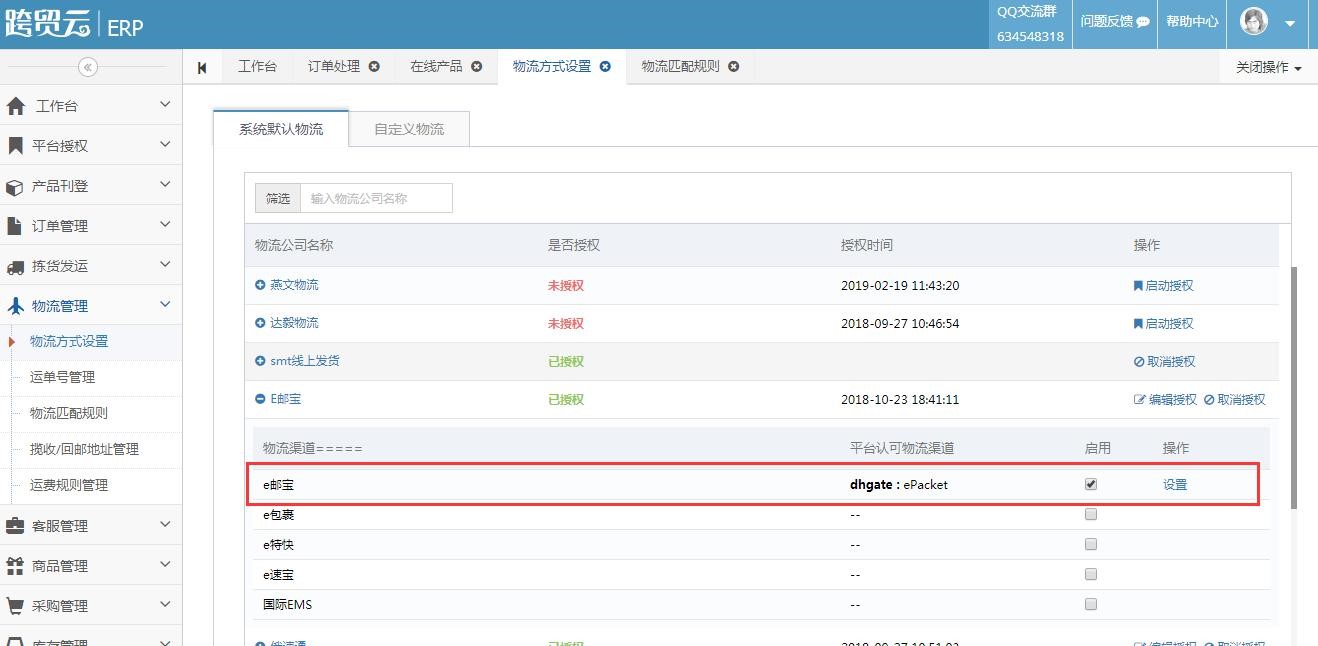Viewport: 1318px width, 646px height.
Task: Click 启动授权 for 达毅物流
Action: pos(1163,323)
